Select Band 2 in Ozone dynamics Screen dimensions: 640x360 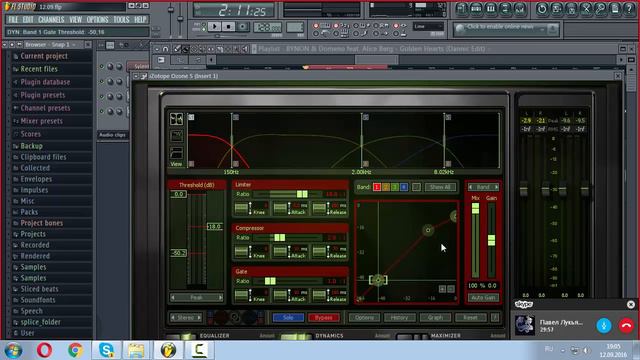(x=386, y=187)
